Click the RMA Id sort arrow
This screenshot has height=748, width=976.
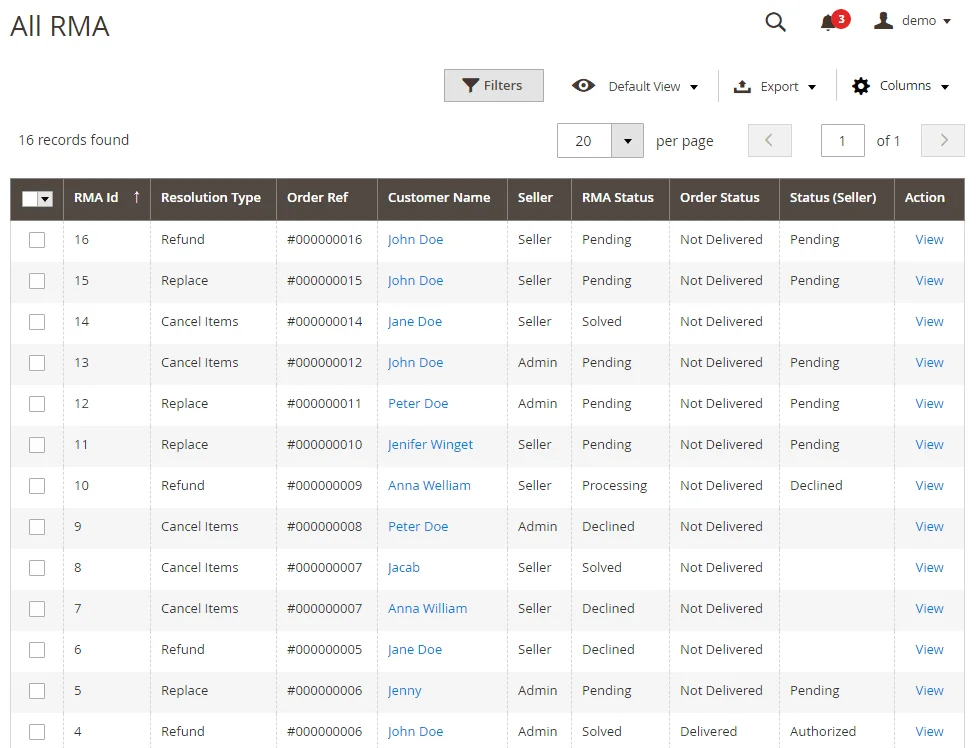[x=136, y=197]
